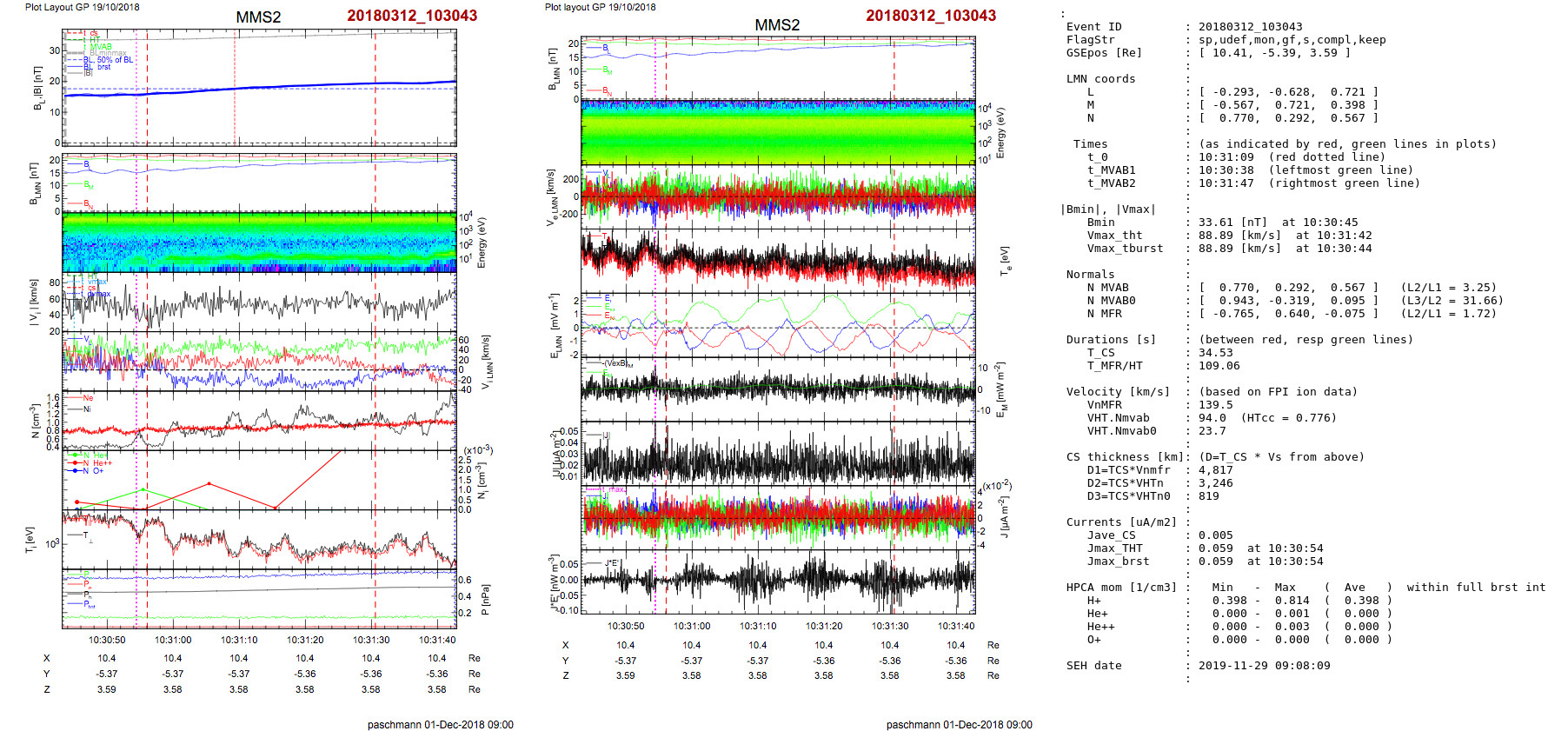Image resolution: width=1568 pixels, height=731 pixels.
Task: Click the middle plot's red 20180312_103043 title
Action: (931, 16)
